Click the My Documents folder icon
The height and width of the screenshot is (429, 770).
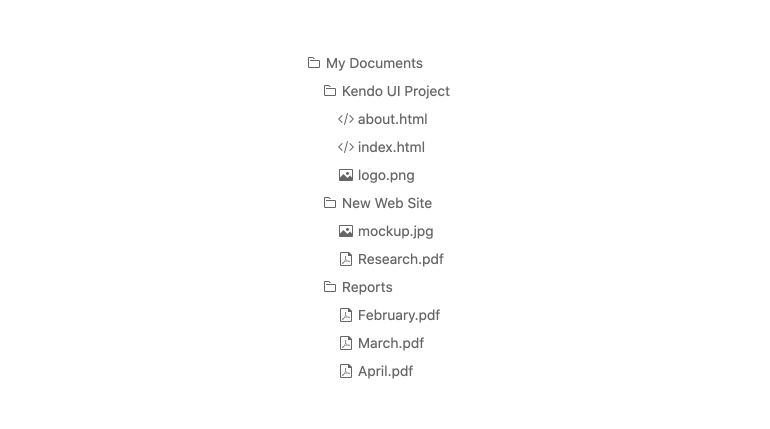pos(314,63)
